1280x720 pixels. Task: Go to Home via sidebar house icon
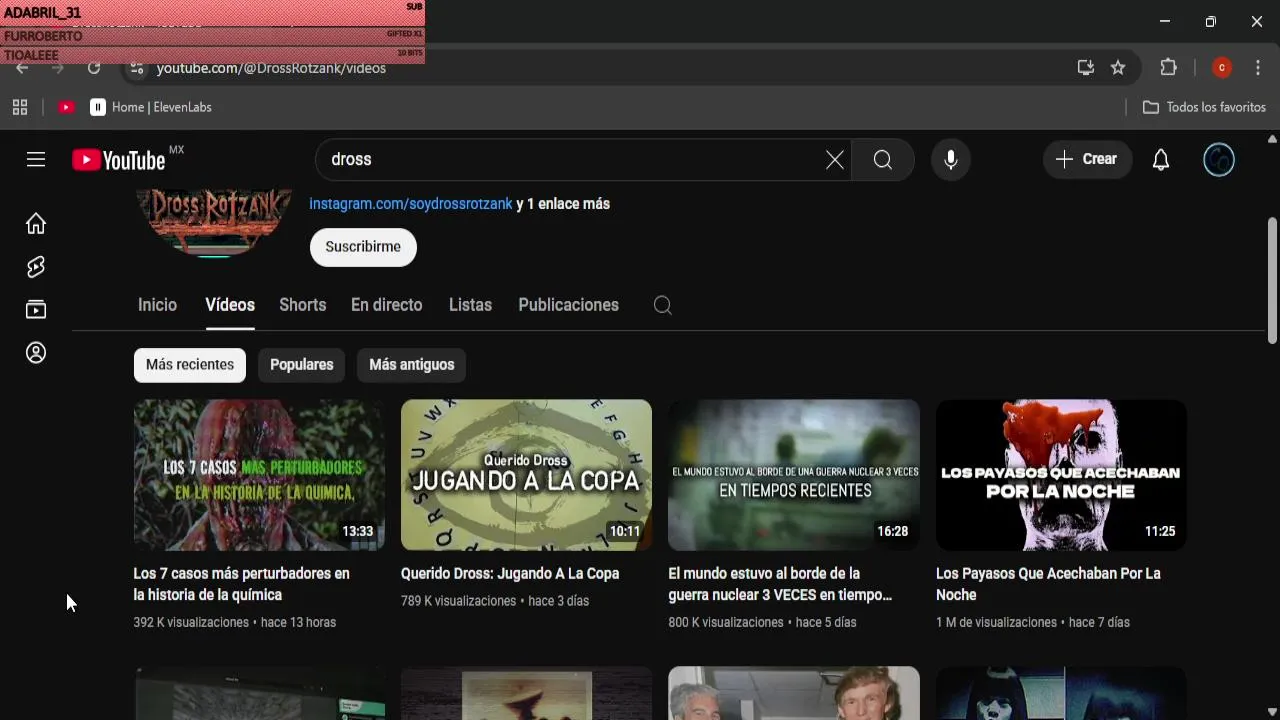click(x=36, y=223)
